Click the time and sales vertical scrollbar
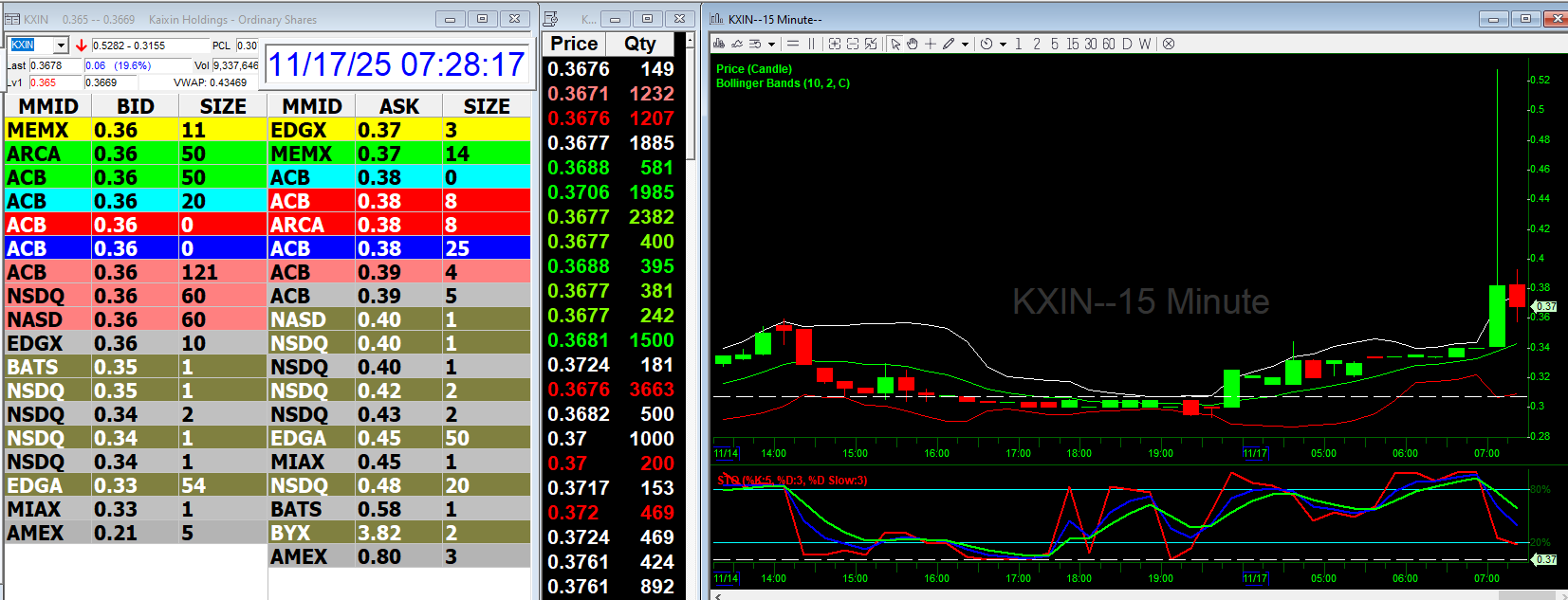 690,104
